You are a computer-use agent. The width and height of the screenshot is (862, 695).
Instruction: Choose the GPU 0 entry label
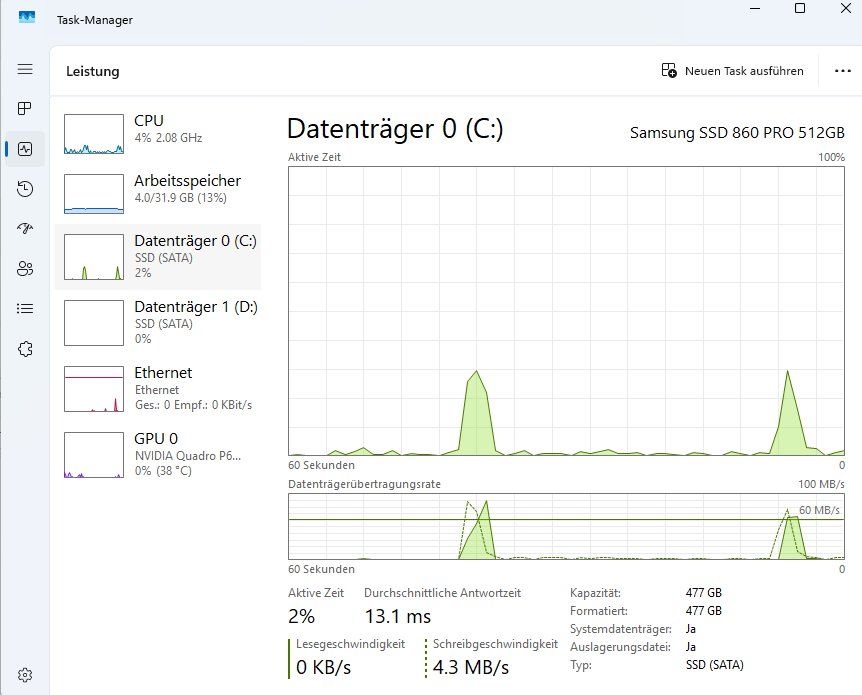[x=156, y=439]
